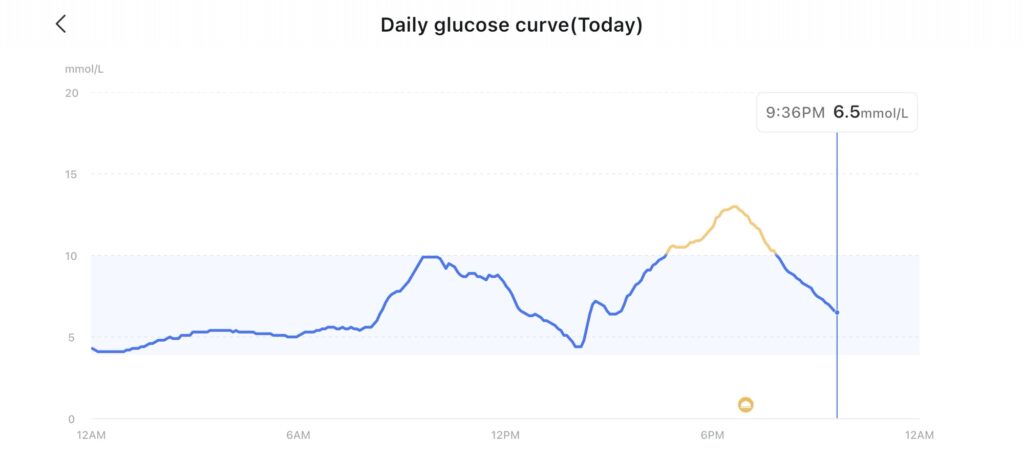Viewport: 1024px width, 473px height.
Task: Tap the 12PM time axis label
Action: pyautogui.click(x=505, y=435)
